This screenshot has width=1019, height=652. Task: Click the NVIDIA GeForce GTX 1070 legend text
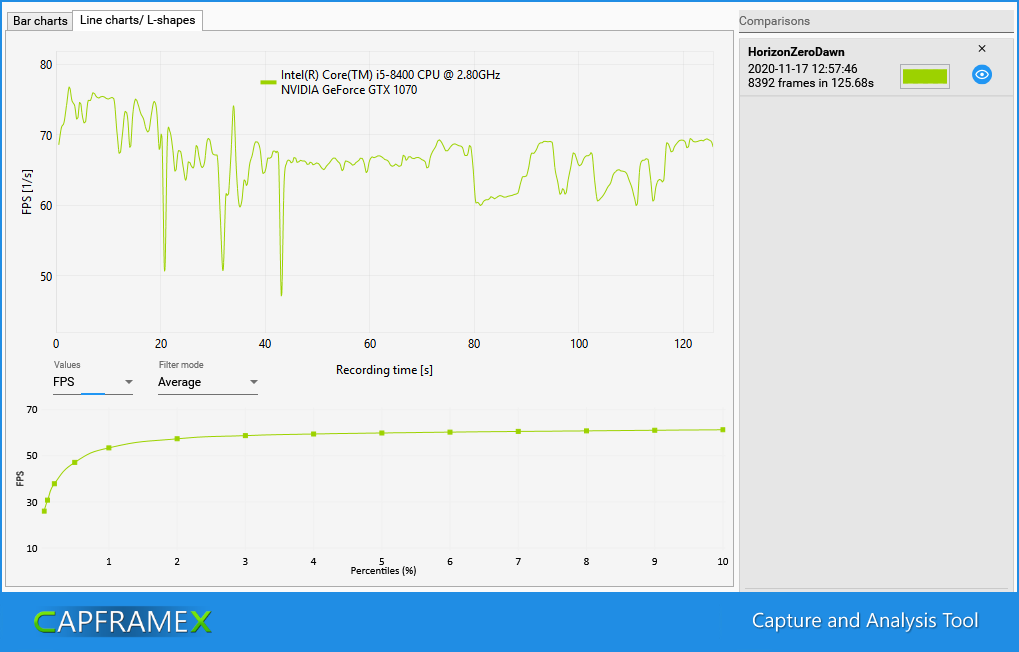349,90
